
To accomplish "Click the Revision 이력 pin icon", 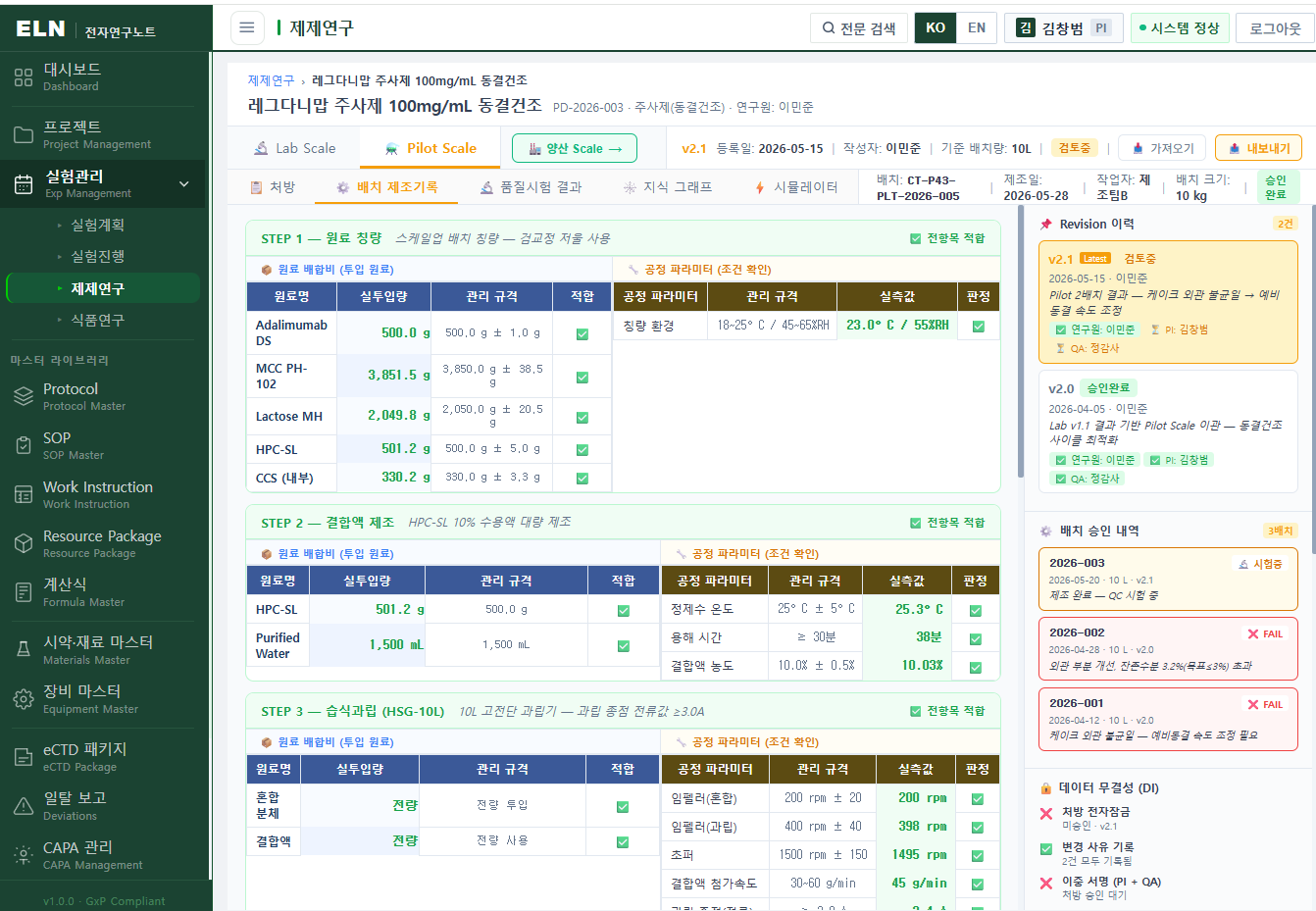I will coord(1046,225).
